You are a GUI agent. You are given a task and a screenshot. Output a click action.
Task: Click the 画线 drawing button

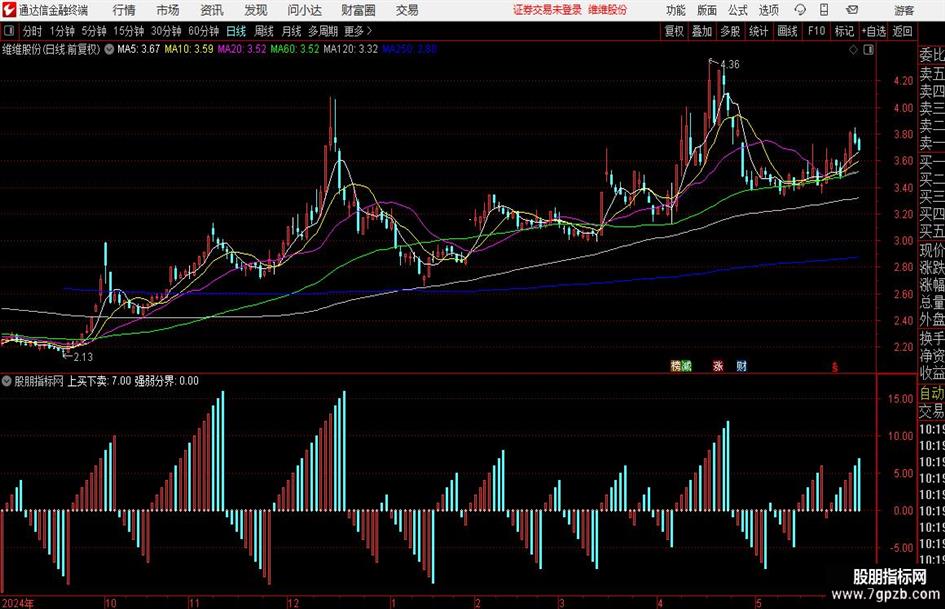pos(787,31)
